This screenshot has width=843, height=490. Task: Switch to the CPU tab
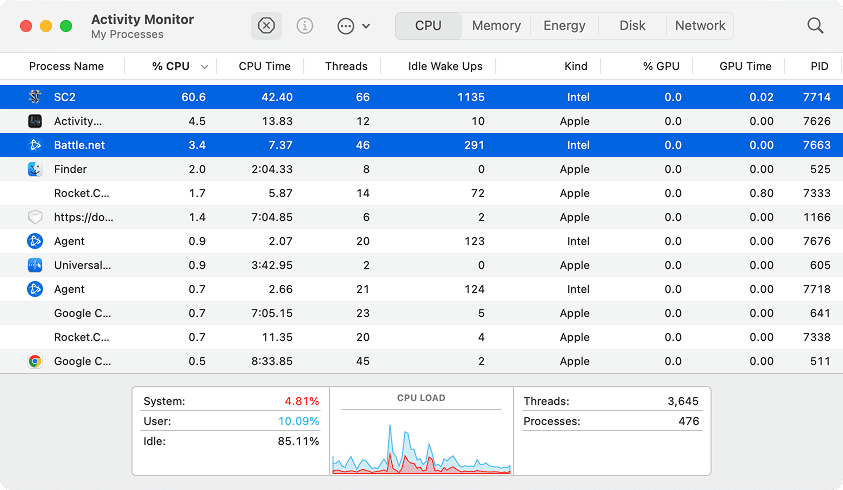(428, 26)
